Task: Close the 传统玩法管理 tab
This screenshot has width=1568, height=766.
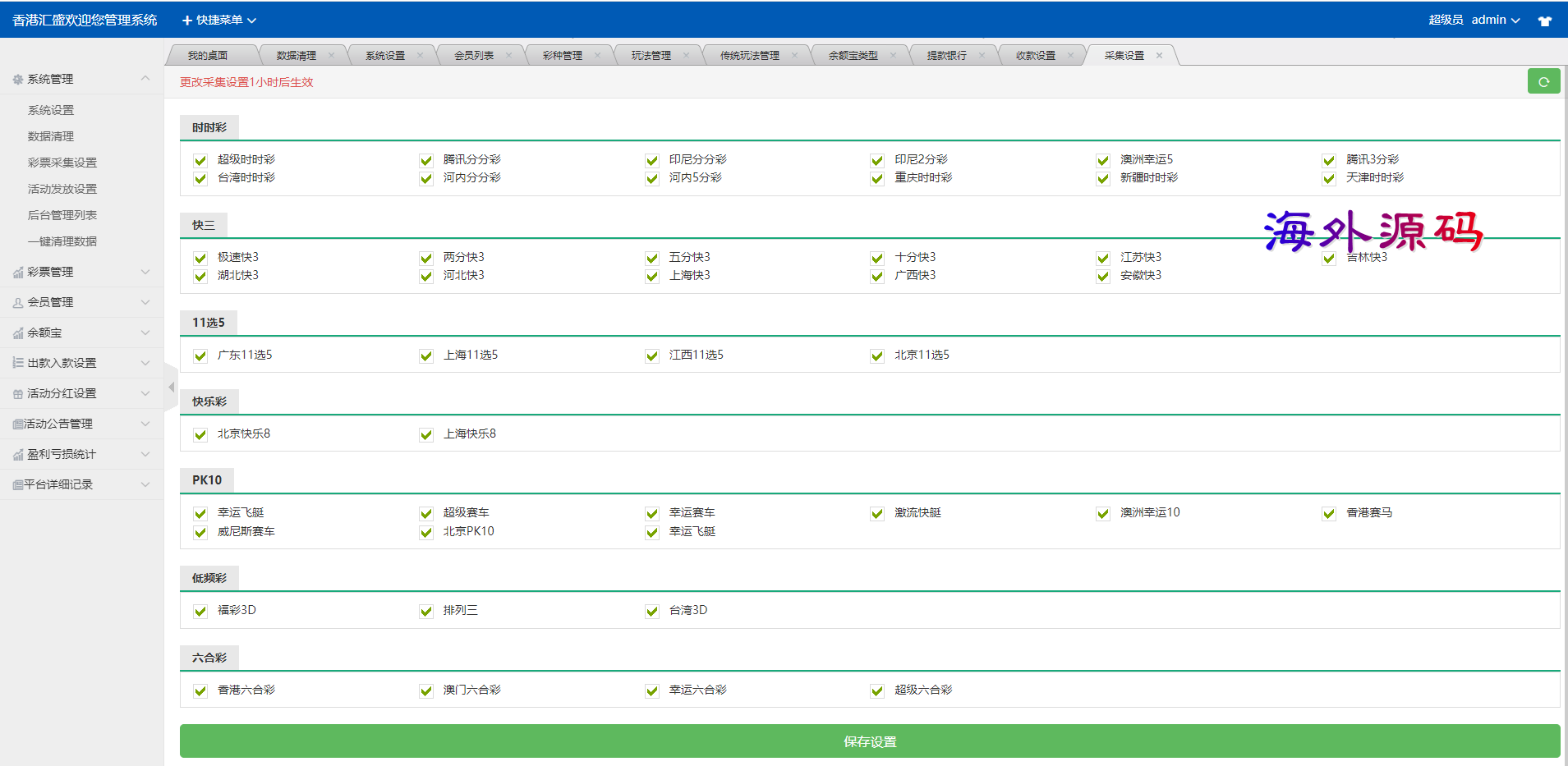Action: tap(794, 56)
